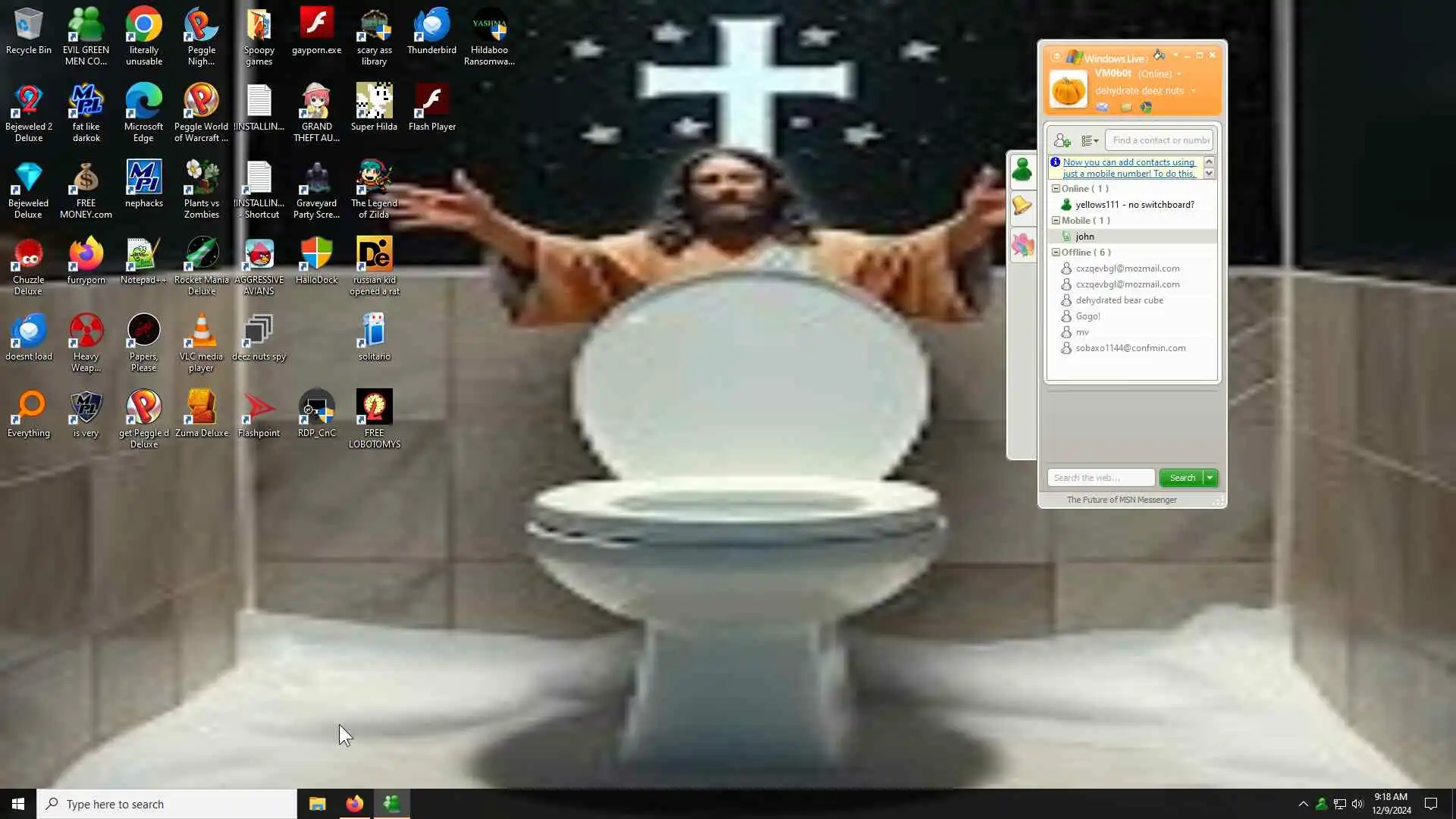Select the green buddy contacts tab
This screenshot has width=1456, height=819.
(1022, 170)
